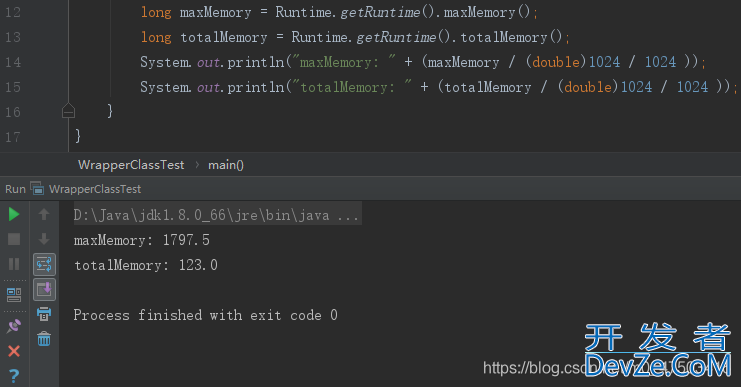Click the Pause output icon

(14, 264)
